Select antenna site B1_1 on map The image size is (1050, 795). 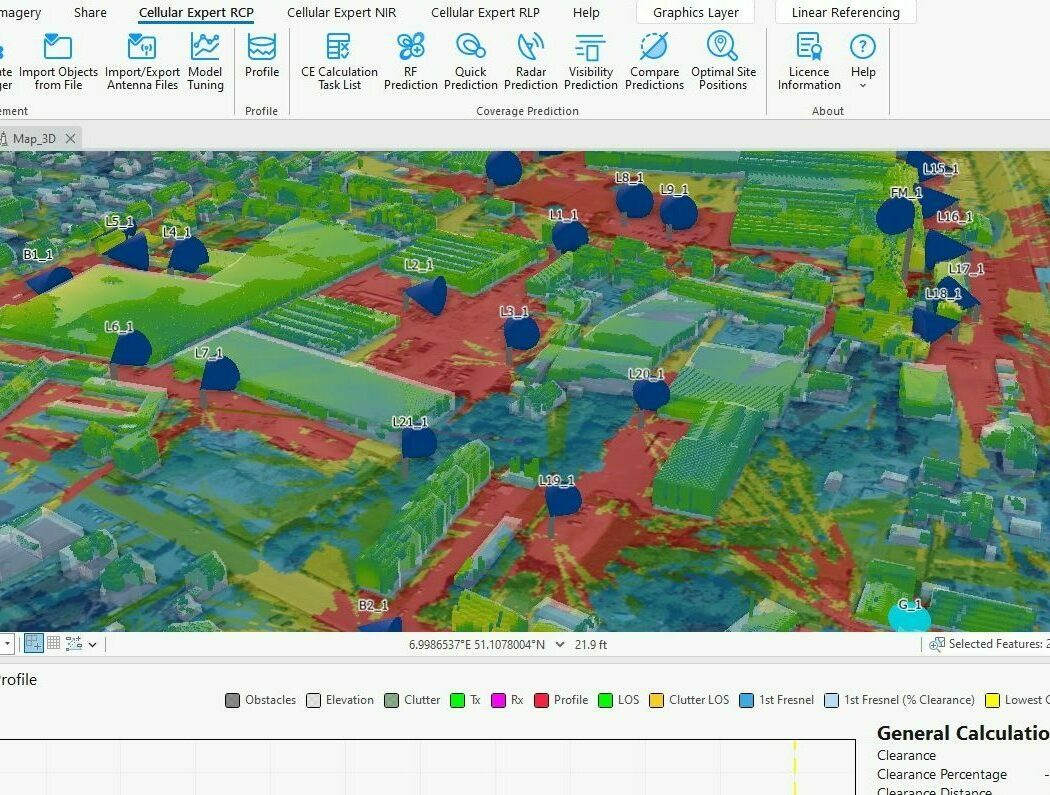coord(50,279)
